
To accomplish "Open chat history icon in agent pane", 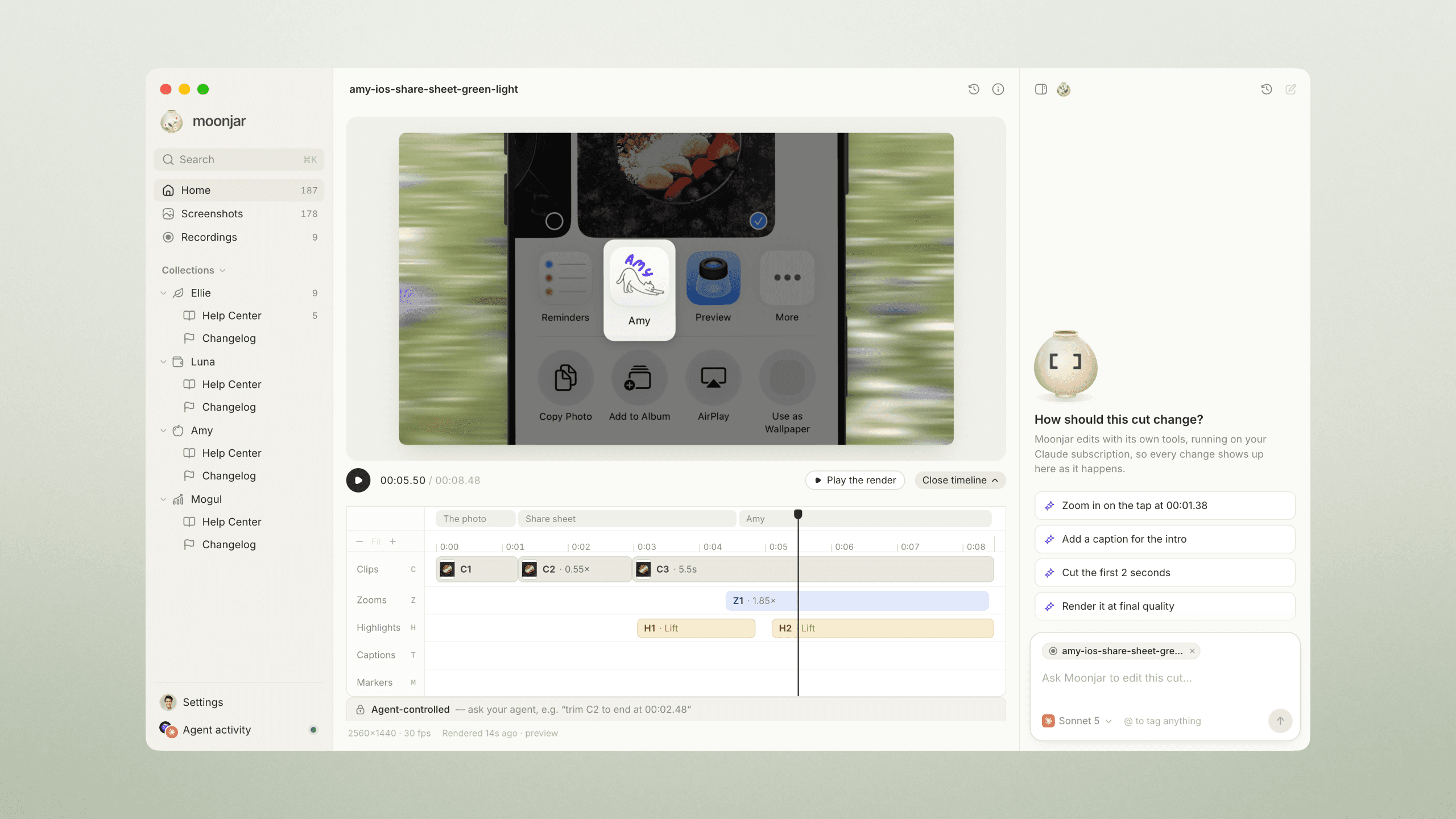I will click(1267, 89).
